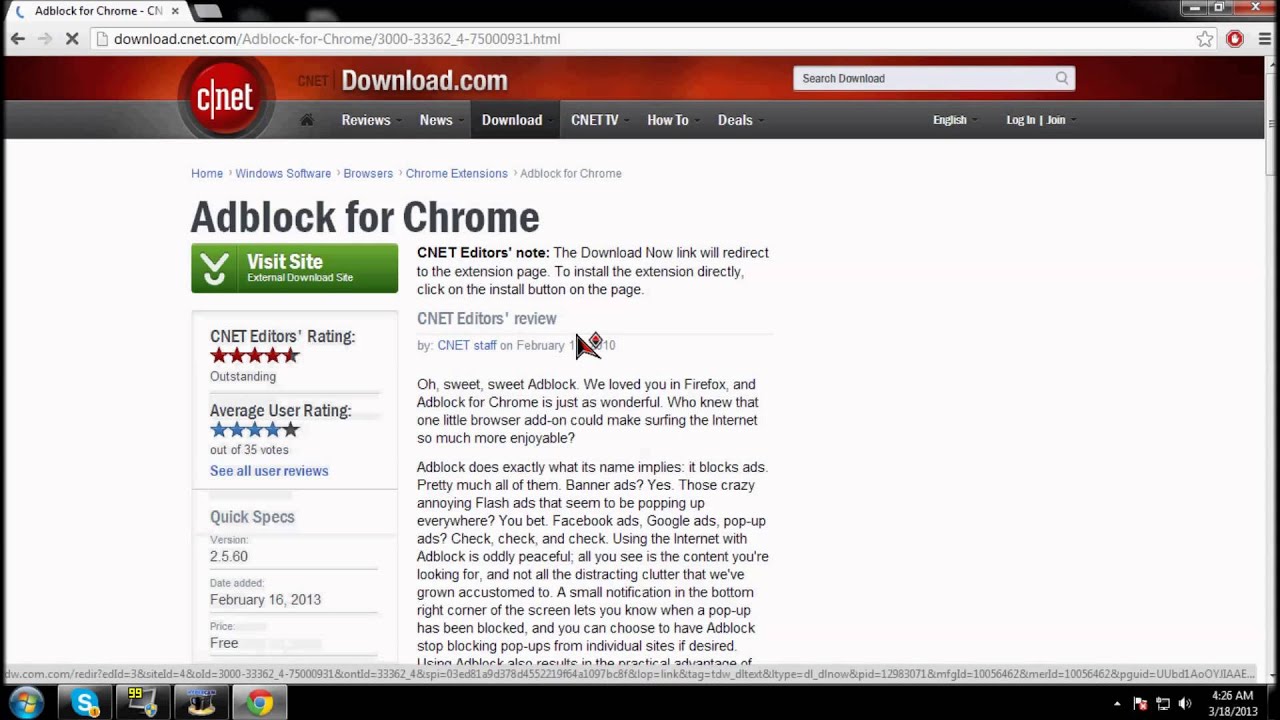Viewport: 1280px width, 720px height.
Task: Open English language selector
Action: pyautogui.click(x=954, y=120)
